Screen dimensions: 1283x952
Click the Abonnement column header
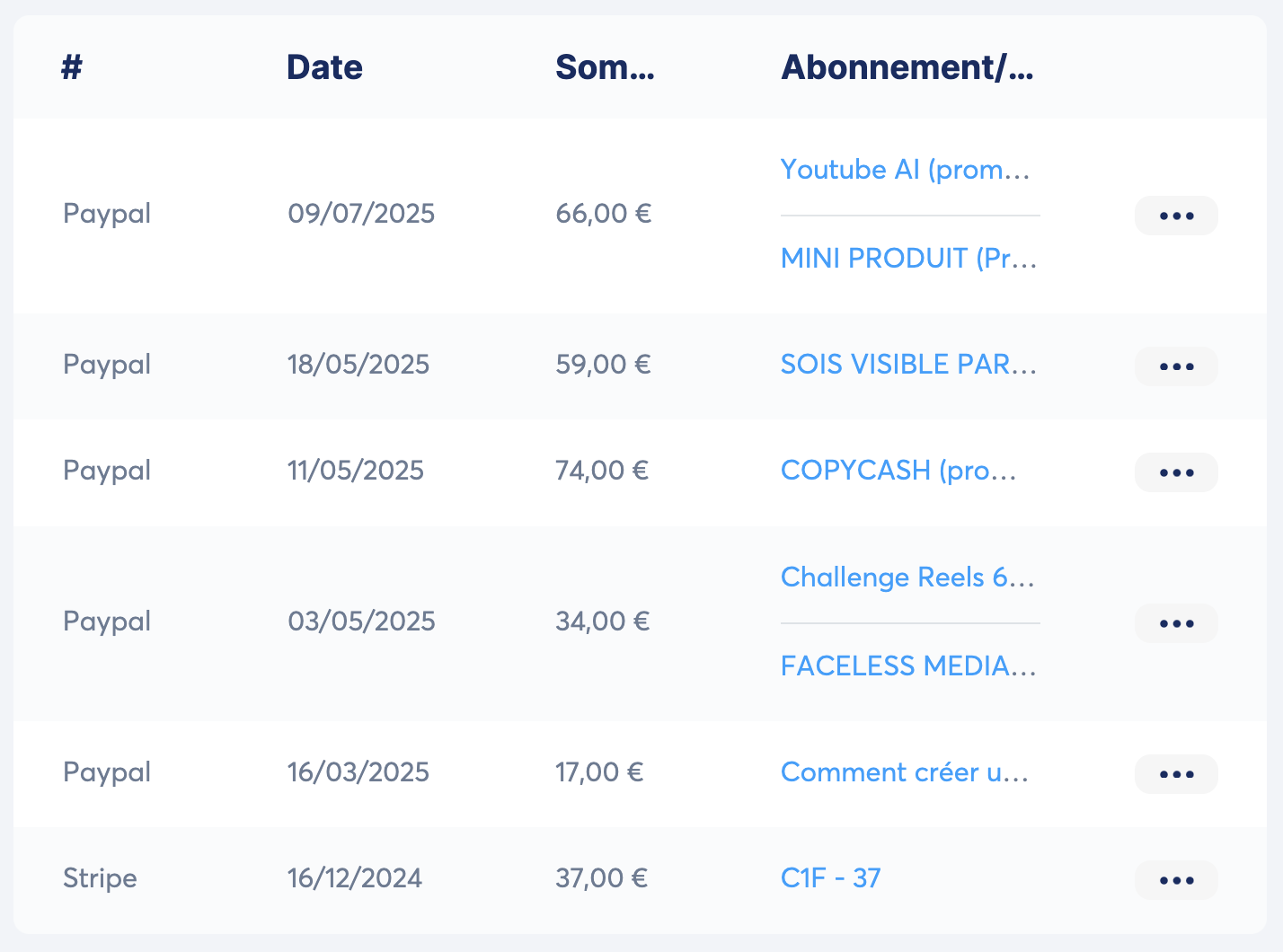[907, 67]
